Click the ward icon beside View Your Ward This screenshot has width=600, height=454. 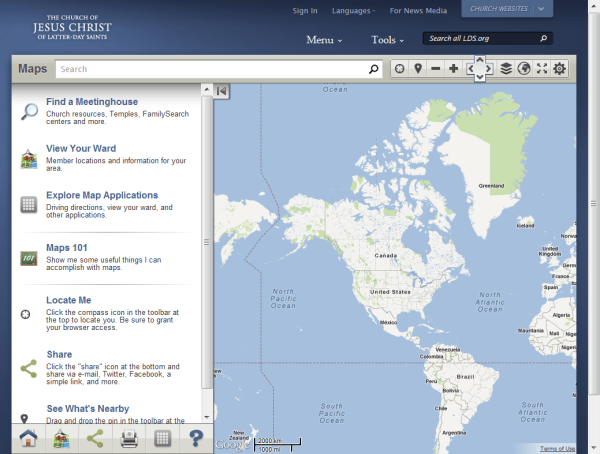click(x=29, y=159)
